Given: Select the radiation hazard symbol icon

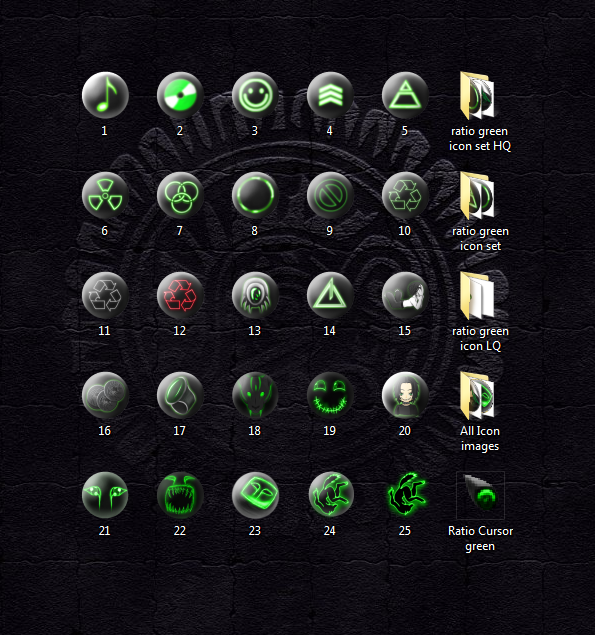Looking at the screenshot, I should (105, 196).
